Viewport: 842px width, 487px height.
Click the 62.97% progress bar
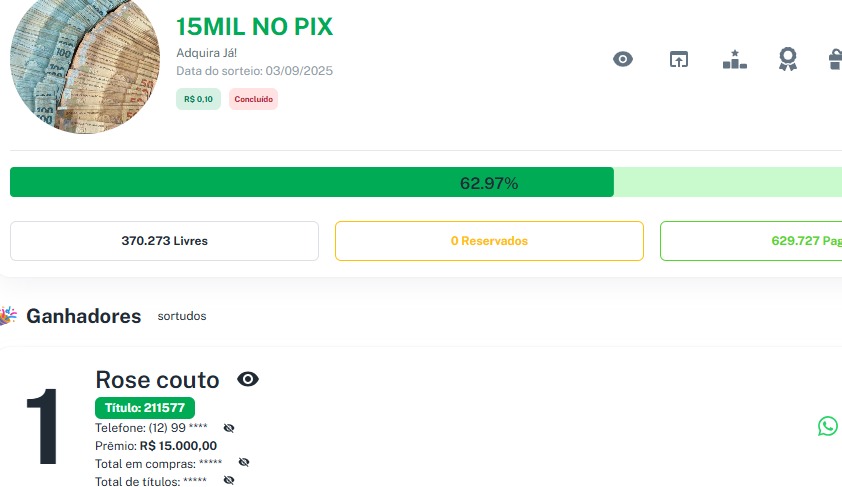[x=426, y=183]
